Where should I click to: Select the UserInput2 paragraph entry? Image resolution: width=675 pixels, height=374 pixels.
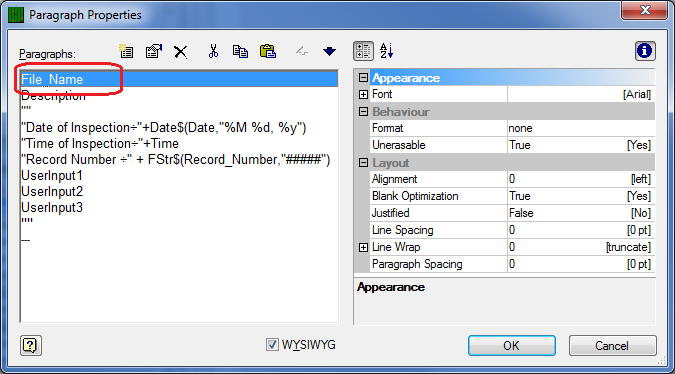coord(52,192)
